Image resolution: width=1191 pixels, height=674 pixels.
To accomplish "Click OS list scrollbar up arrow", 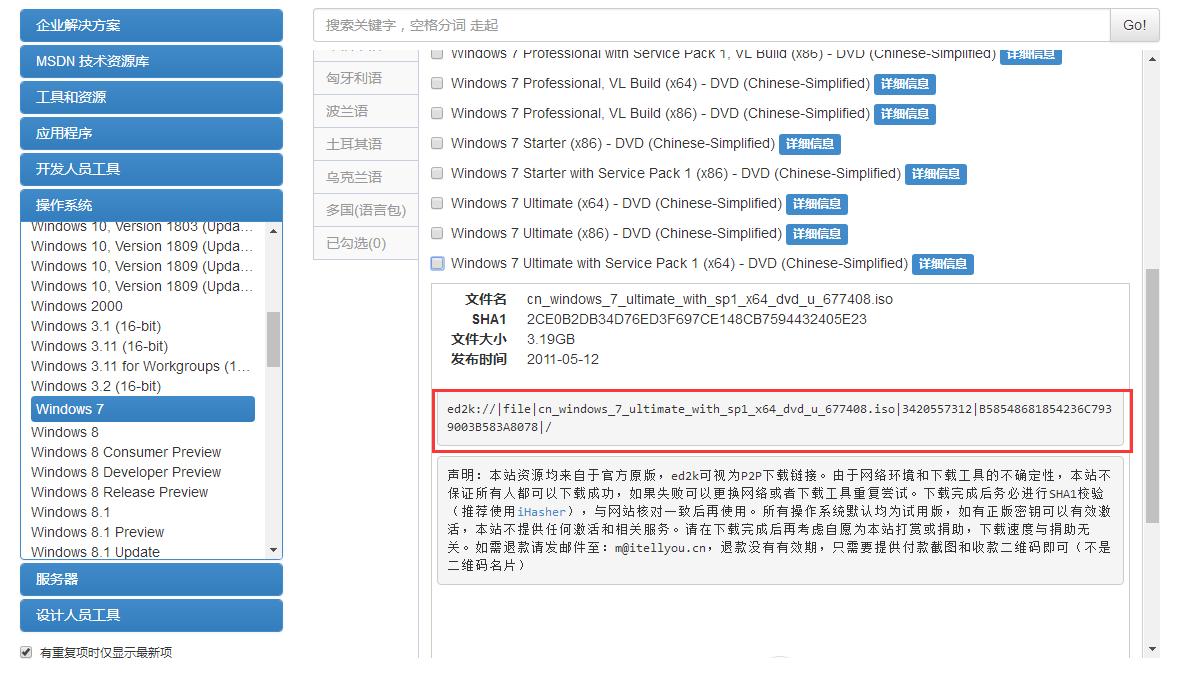I will pyautogui.click(x=273, y=230).
